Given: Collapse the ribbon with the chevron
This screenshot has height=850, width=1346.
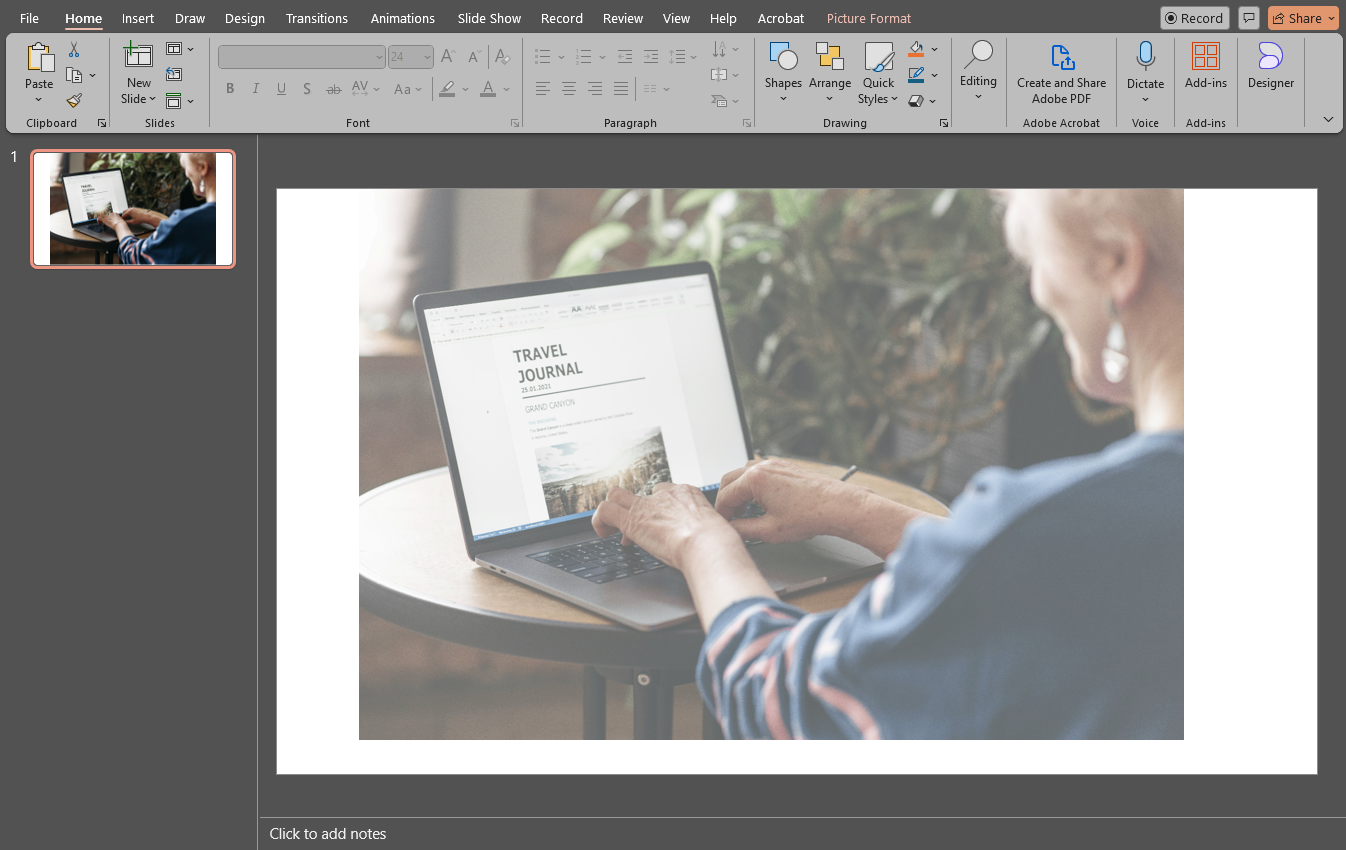Looking at the screenshot, I should [1328, 119].
